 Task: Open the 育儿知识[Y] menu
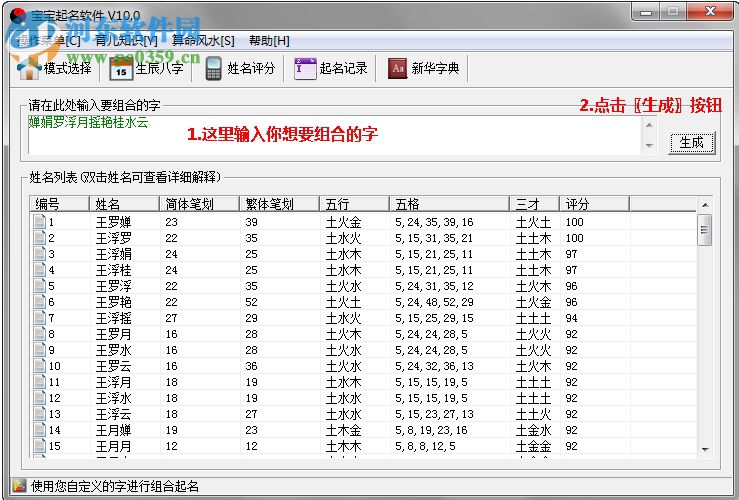point(126,41)
